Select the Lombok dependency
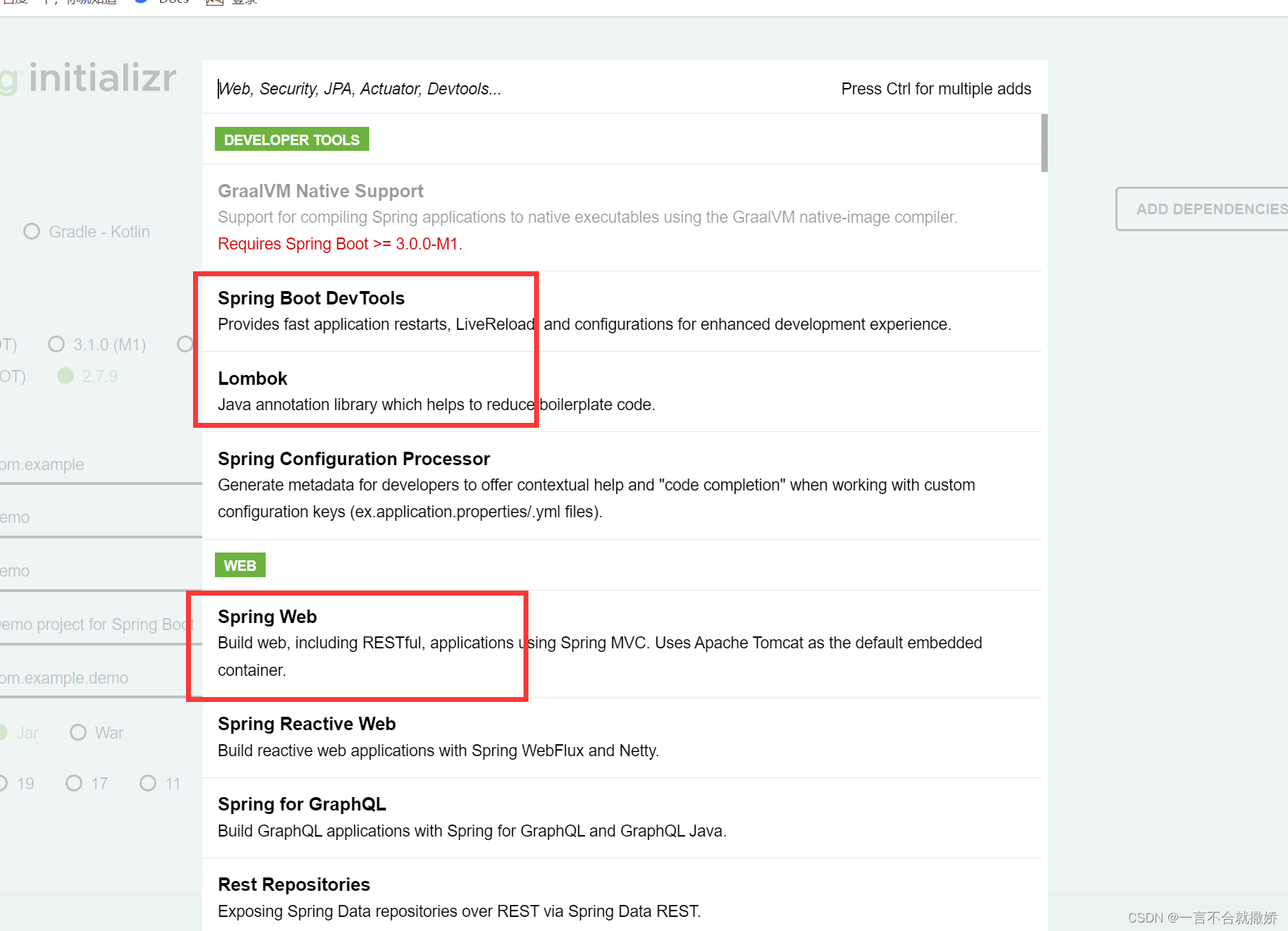Viewport: 1288px width, 931px height. point(621,391)
